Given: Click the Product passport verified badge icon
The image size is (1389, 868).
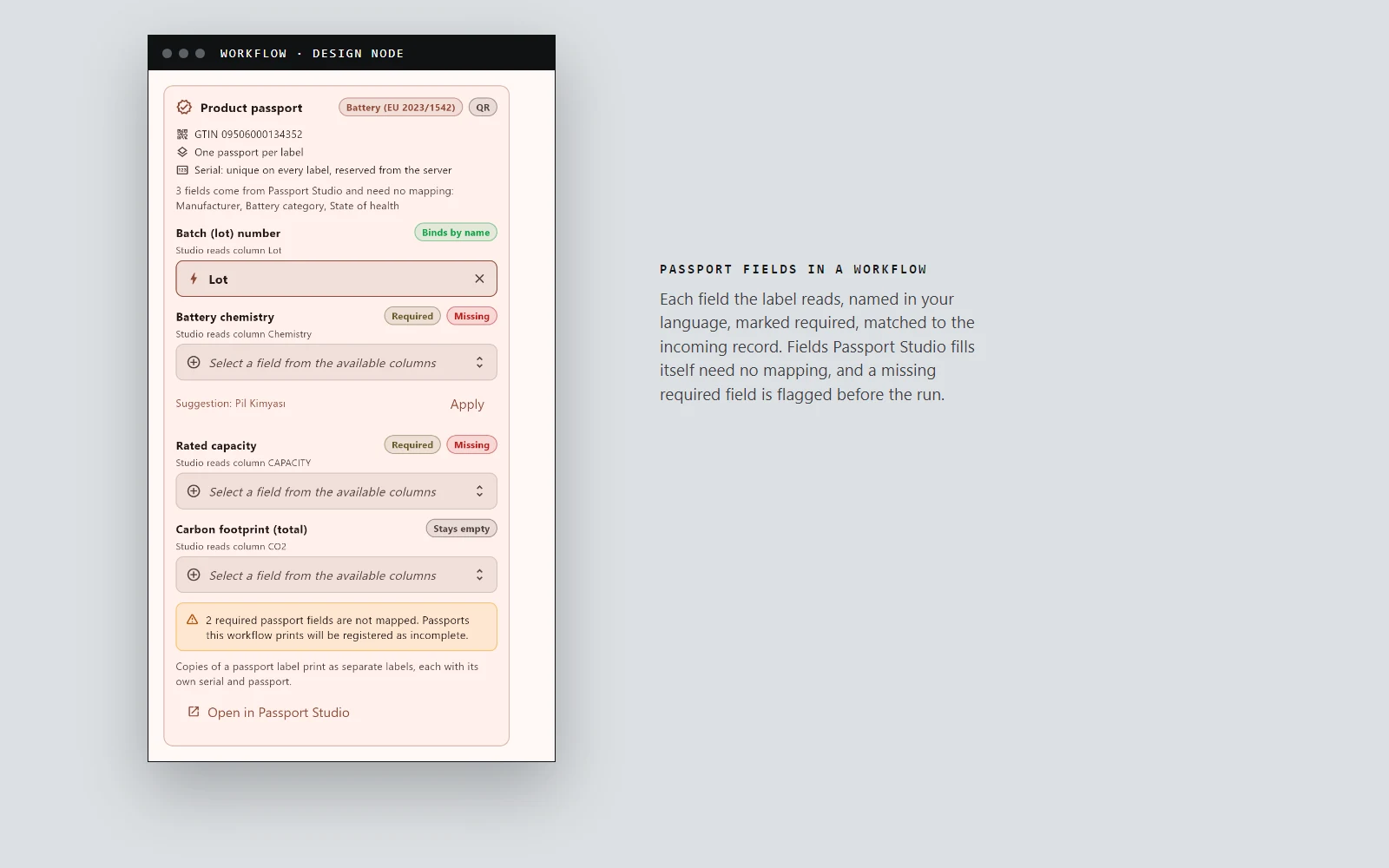Looking at the screenshot, I should coord(184,108).
